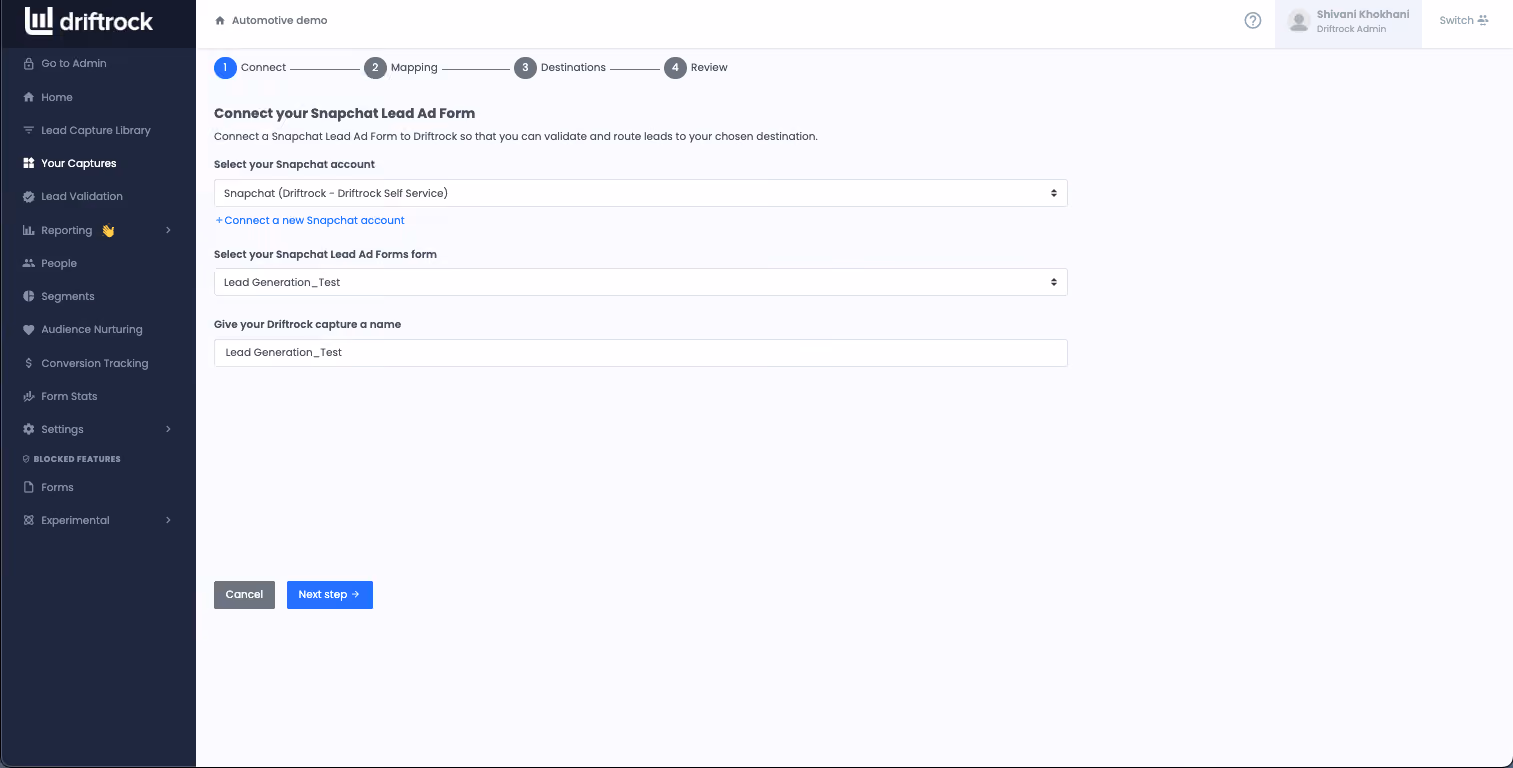Click the Form Stats chart icon
The height and width of the screenshot is (768, 1513).
click(28, 396)
